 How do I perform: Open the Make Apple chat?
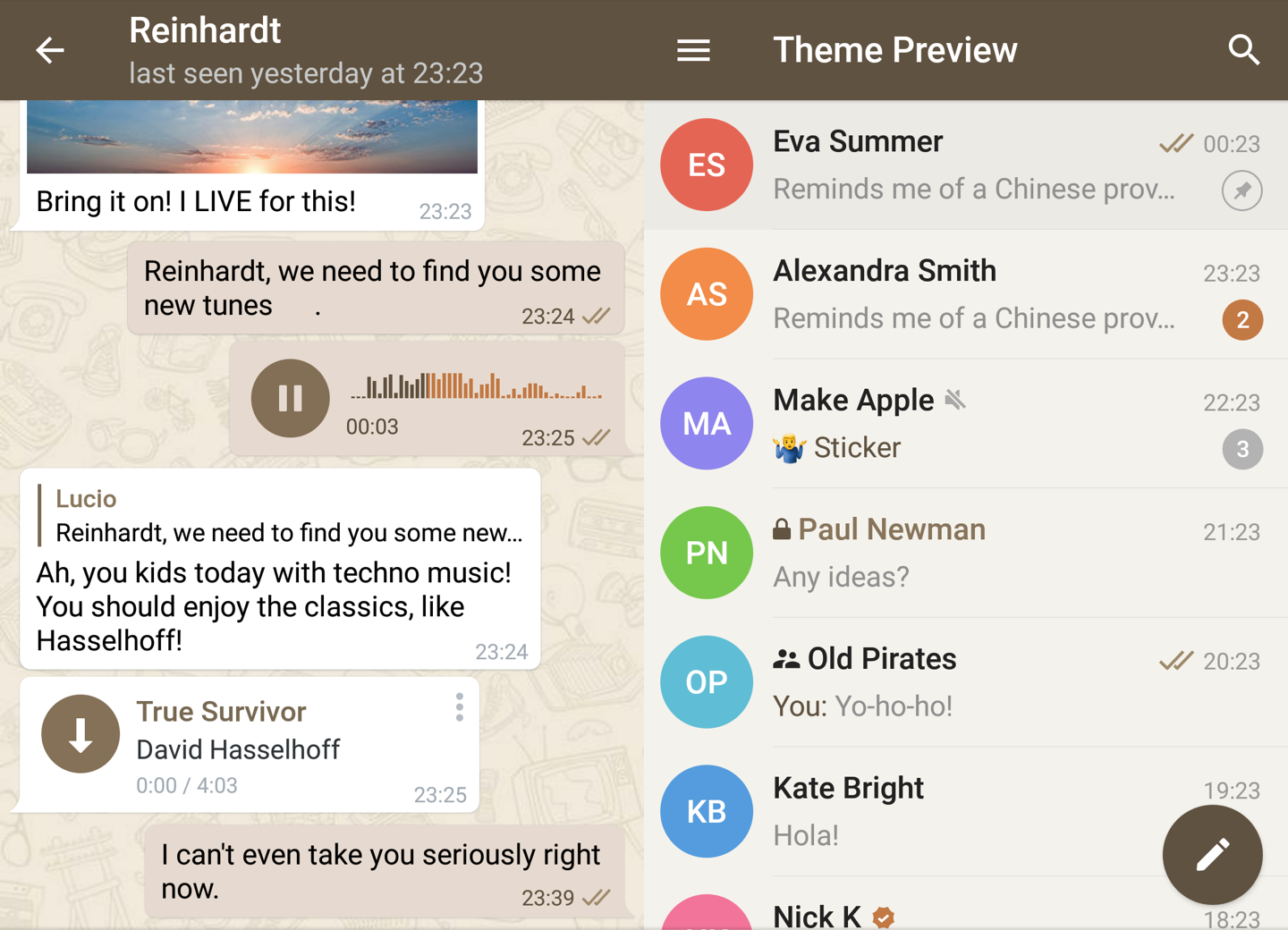(966, 423)
